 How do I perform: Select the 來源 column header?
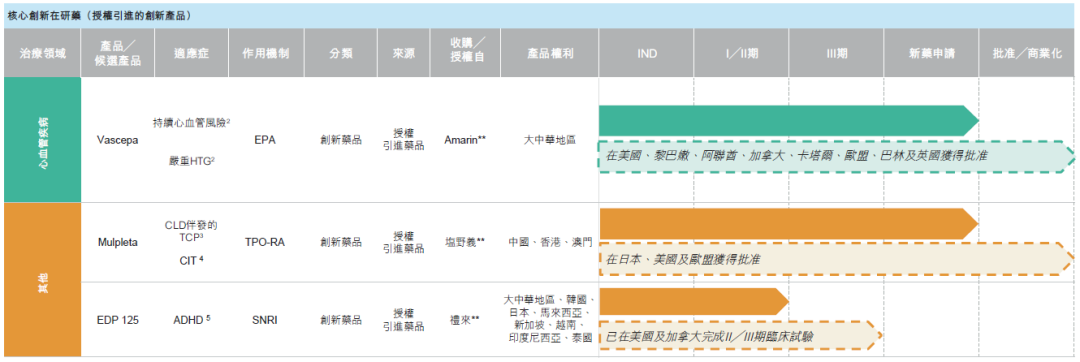[404, 53]
